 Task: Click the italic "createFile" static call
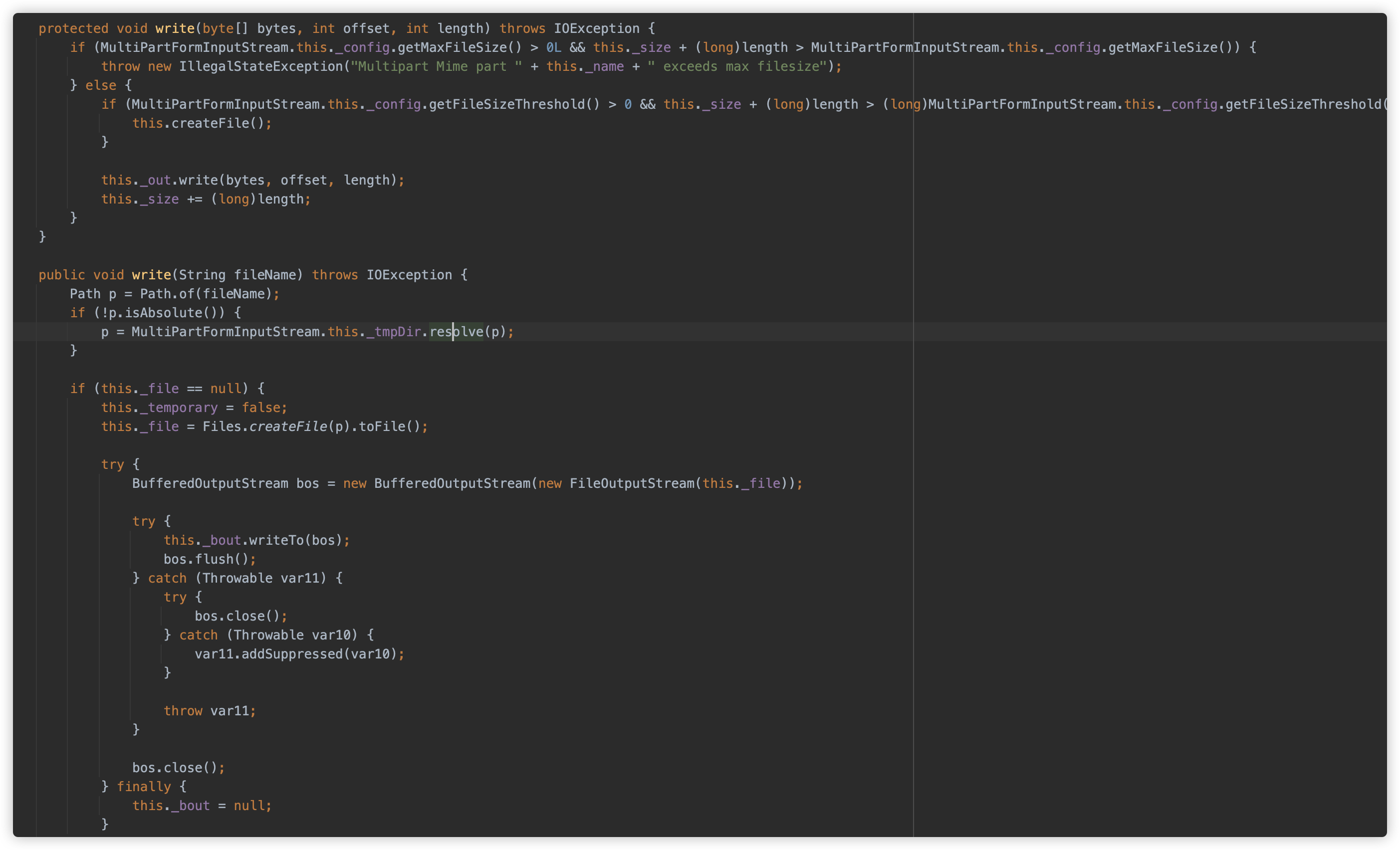pos(288,426)
